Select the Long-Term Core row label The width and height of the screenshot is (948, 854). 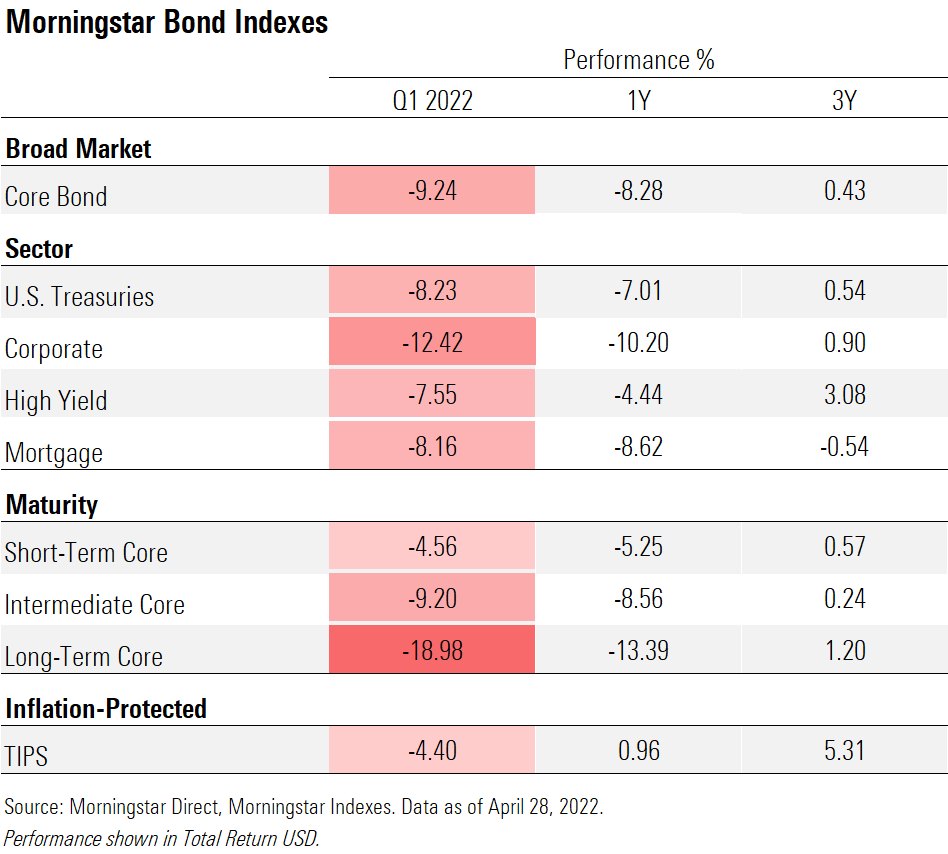(84, 656)
